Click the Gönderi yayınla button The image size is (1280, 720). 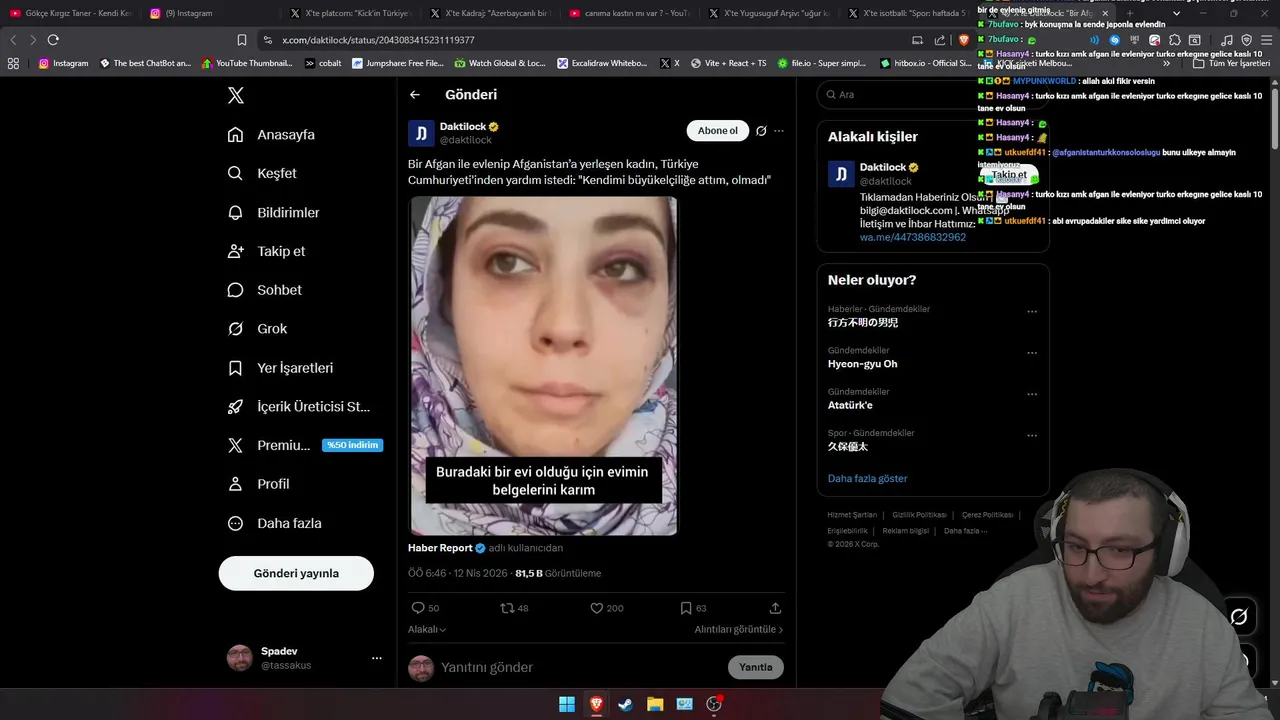(296, 573)
